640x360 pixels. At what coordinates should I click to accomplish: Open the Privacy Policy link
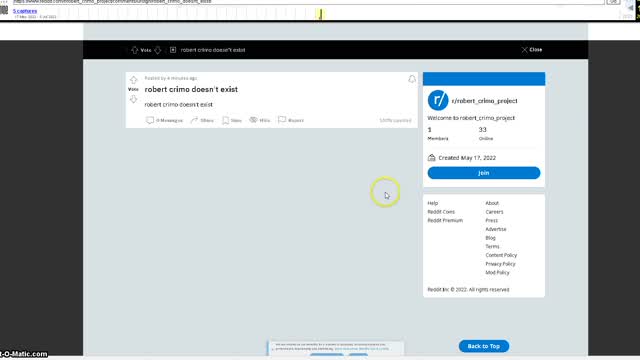tap(500, 264)
